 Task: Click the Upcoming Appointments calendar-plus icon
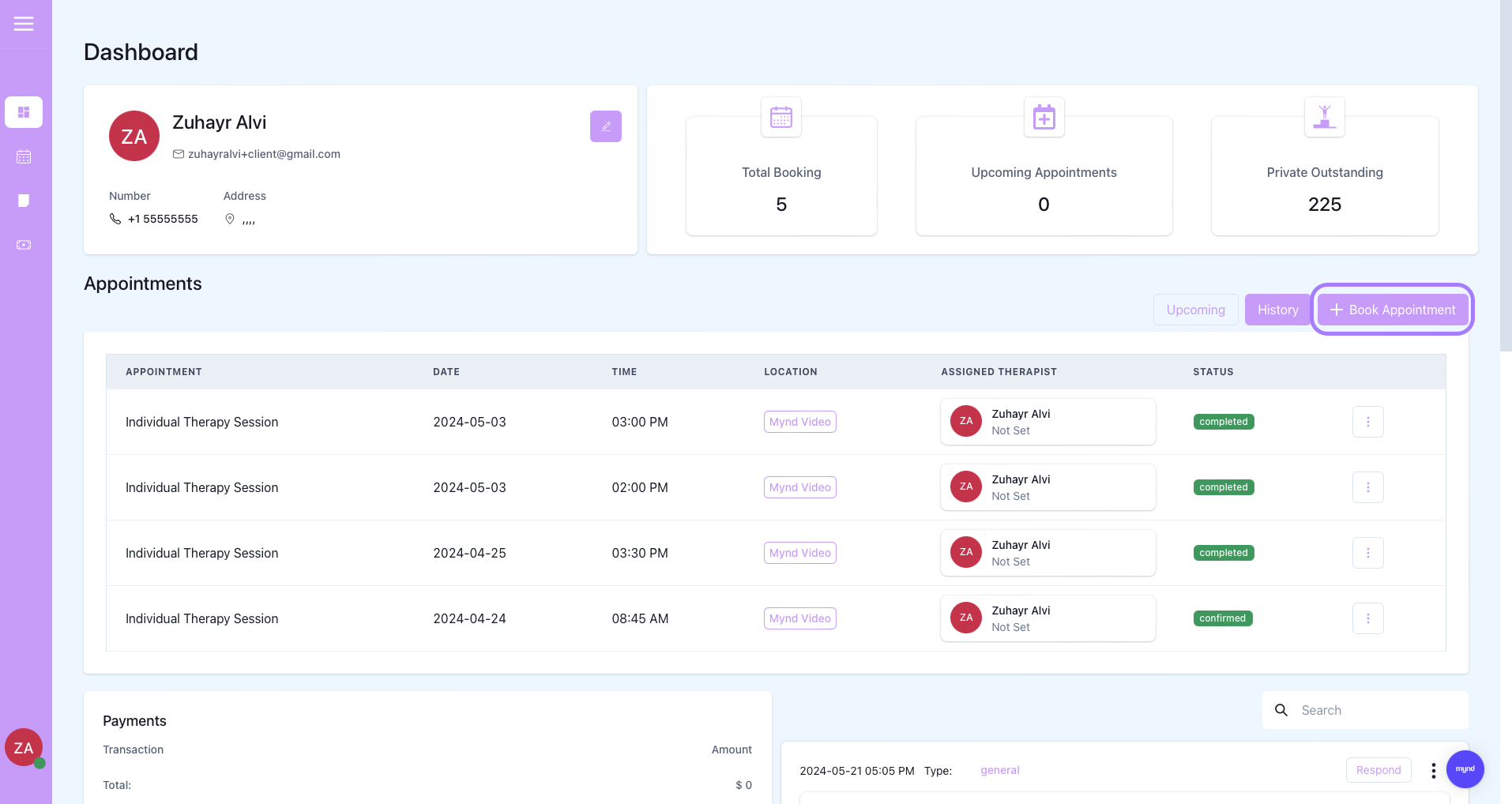1044,117
